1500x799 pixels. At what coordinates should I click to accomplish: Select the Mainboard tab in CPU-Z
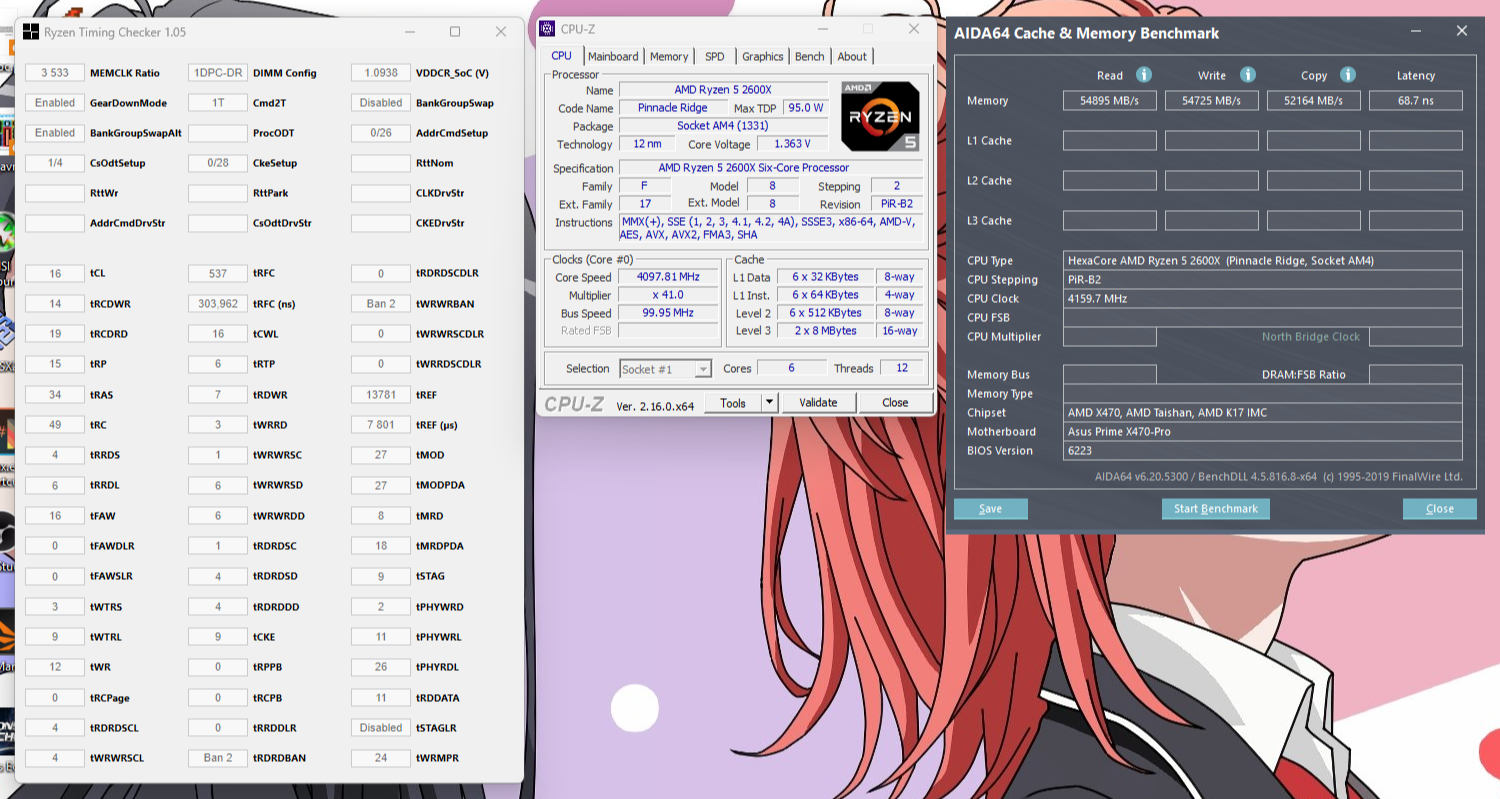pos(613,57)
